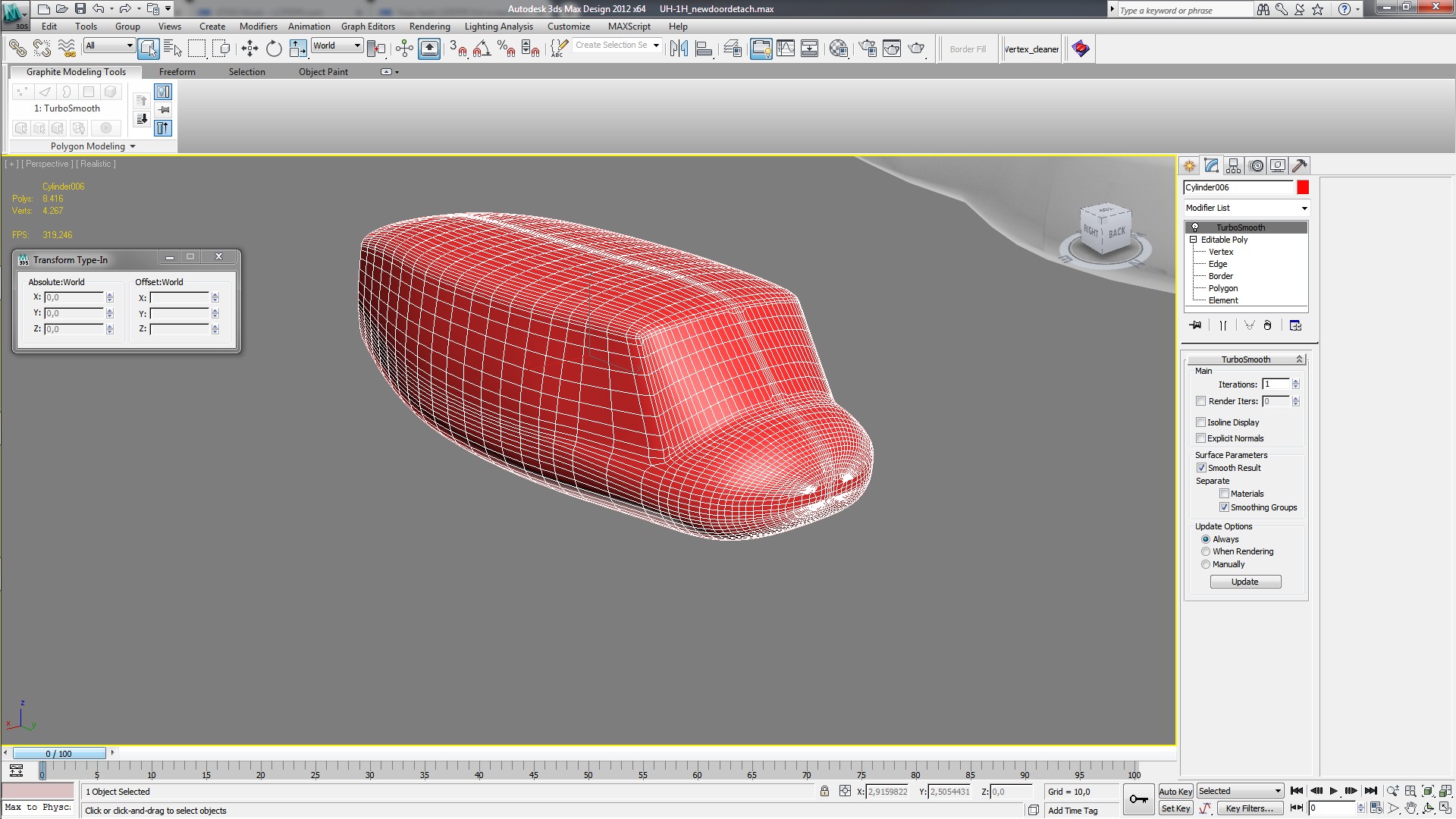Screen dimensions: 1456x819
Task: Select the Manually update radio option
Action: 1206,564
